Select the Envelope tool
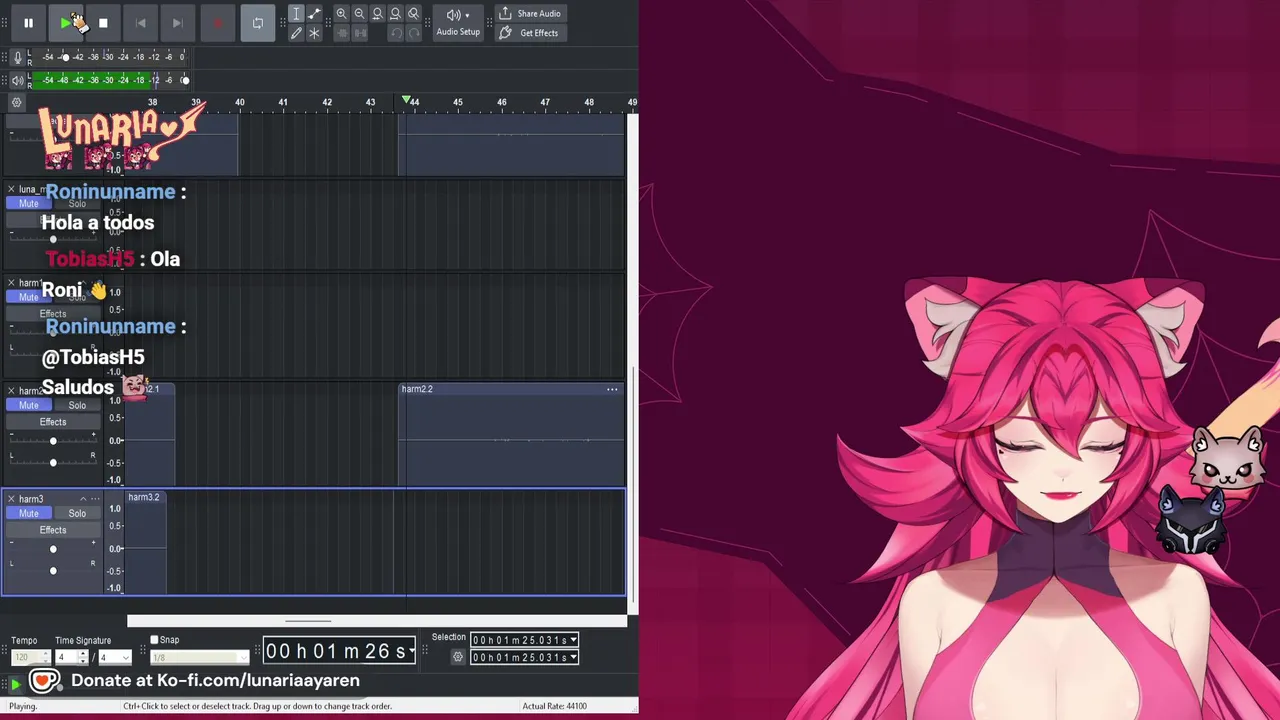The image size is (1280, 720). point(314,14)
